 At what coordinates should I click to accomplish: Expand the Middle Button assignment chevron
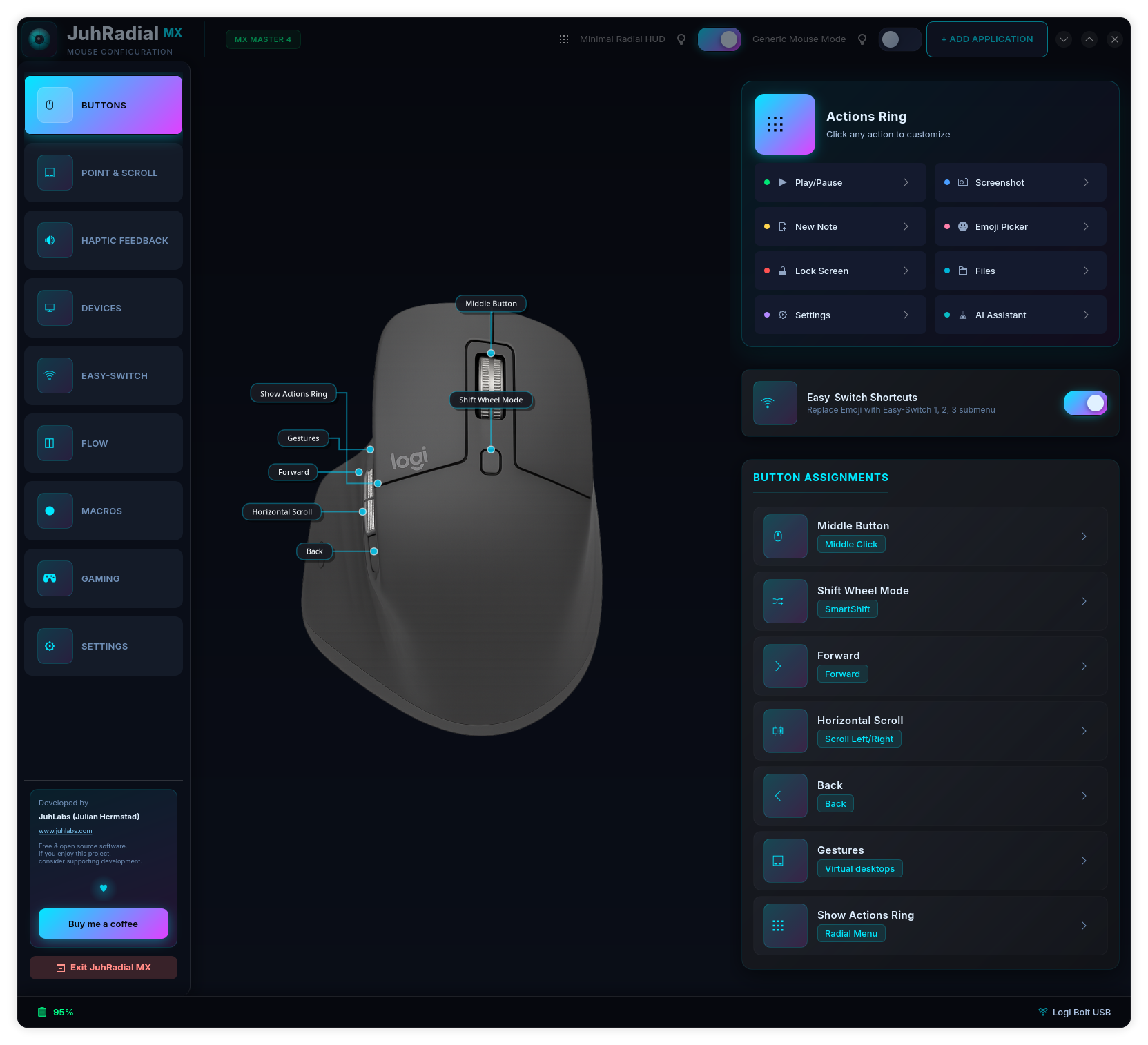pyautogui.click(x=1084, y=536)
